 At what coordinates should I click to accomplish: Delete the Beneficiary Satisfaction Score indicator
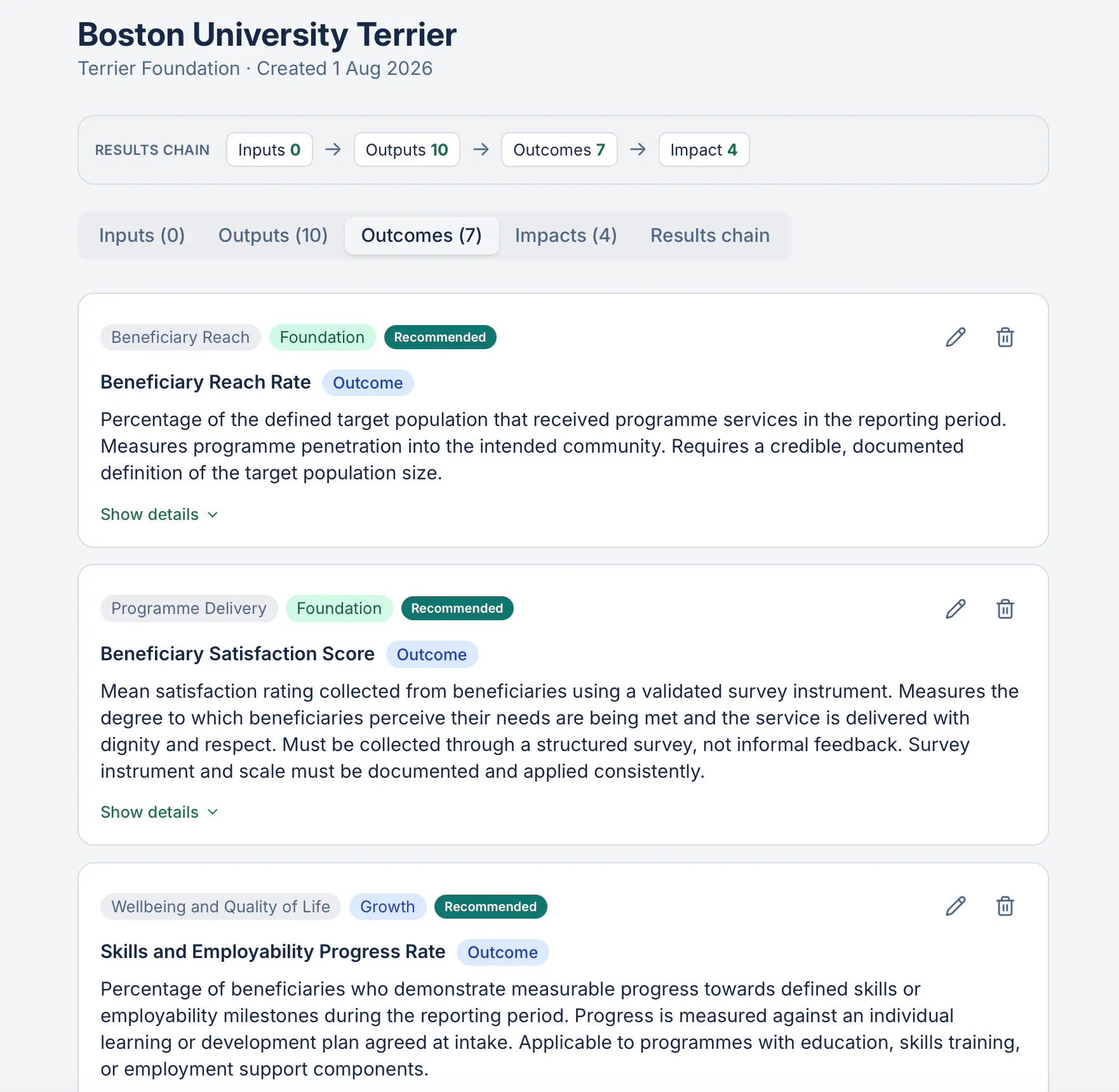[x=1005, y=609]
